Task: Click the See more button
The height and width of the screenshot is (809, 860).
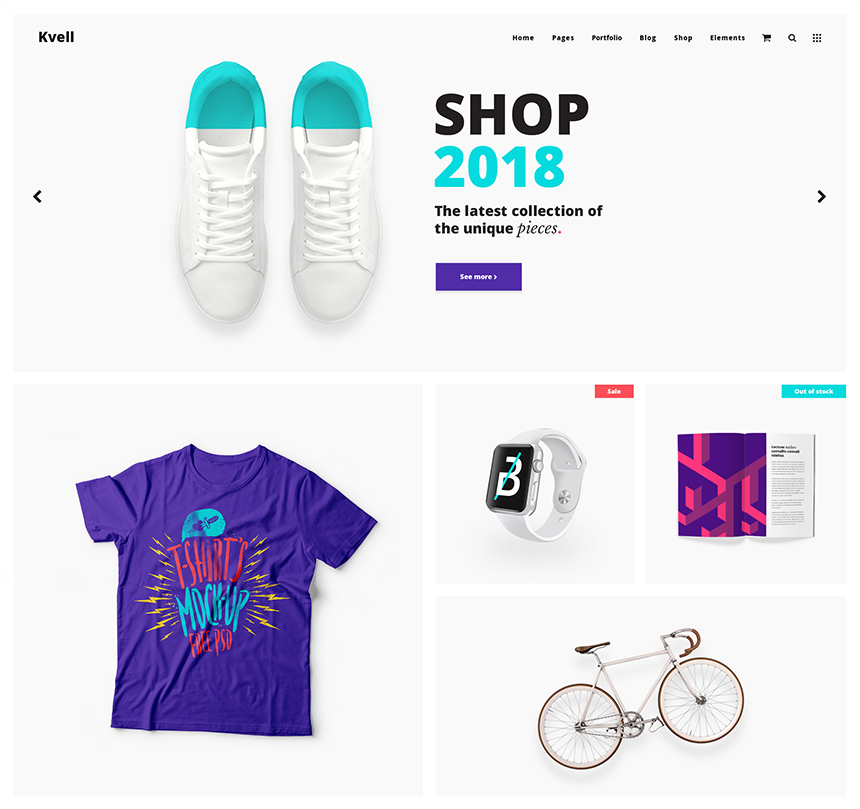Action: click(478, 277)
